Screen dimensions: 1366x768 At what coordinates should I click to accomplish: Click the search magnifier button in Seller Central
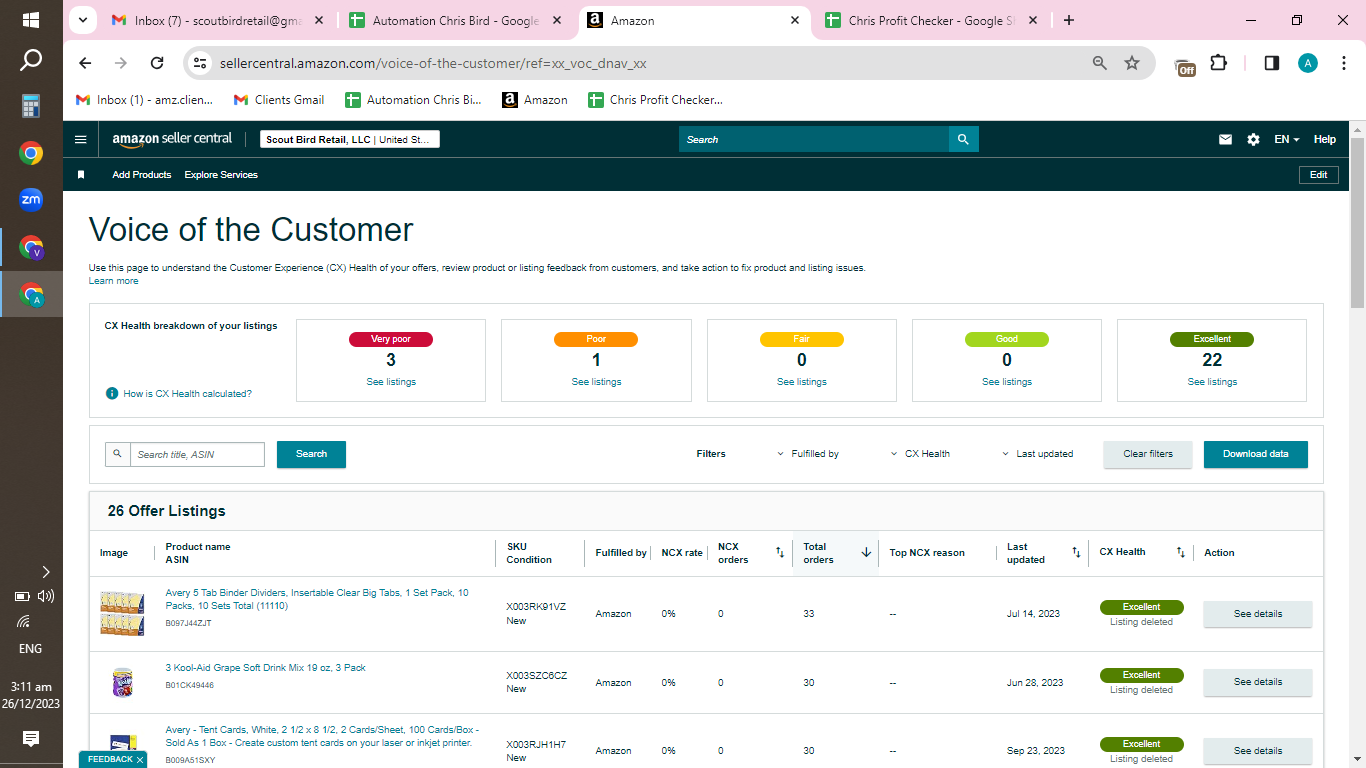pos(963,140)
